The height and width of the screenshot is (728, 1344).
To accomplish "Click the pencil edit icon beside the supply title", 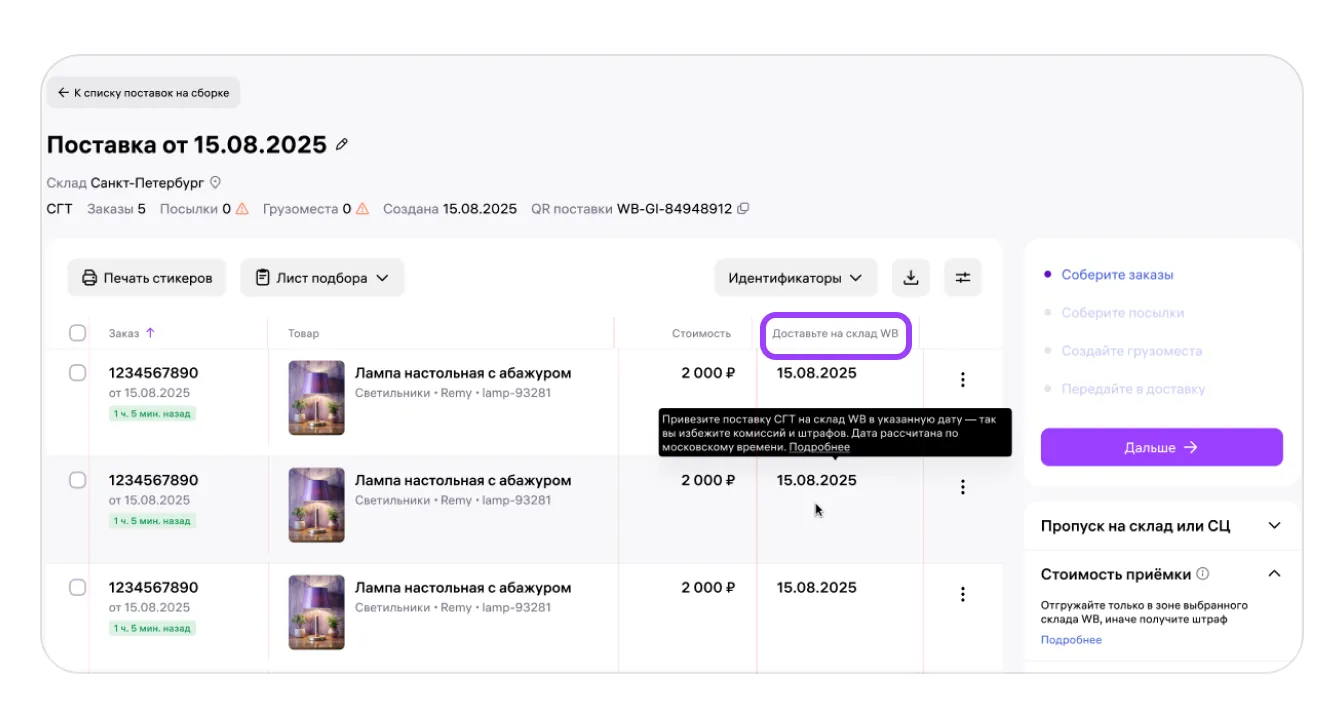I will coord(342,145).
